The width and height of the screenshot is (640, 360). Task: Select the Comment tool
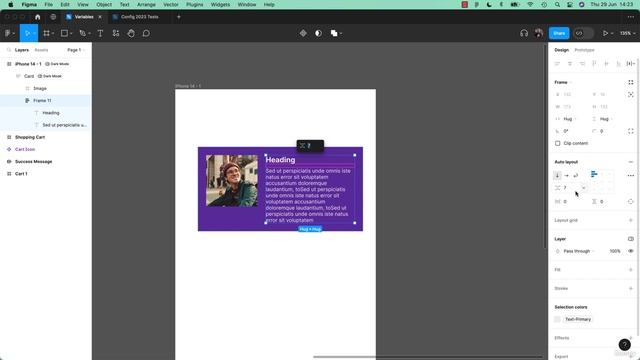(x=146, y=33)
